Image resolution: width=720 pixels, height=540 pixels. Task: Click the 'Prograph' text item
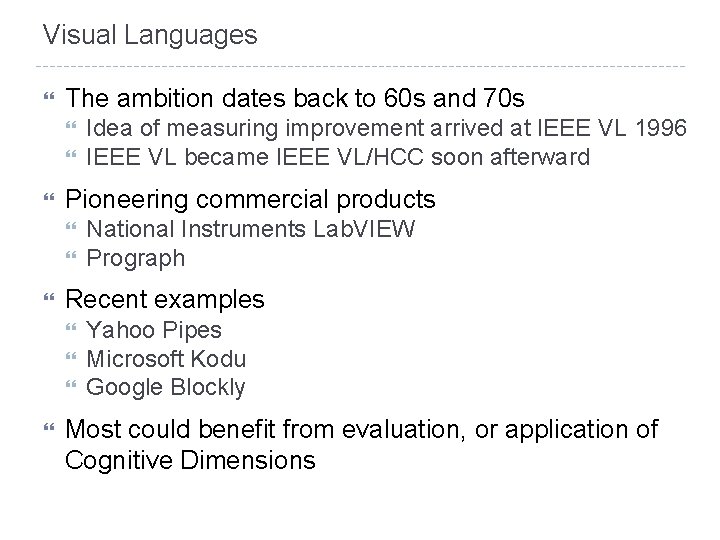[x=136, y=258]
